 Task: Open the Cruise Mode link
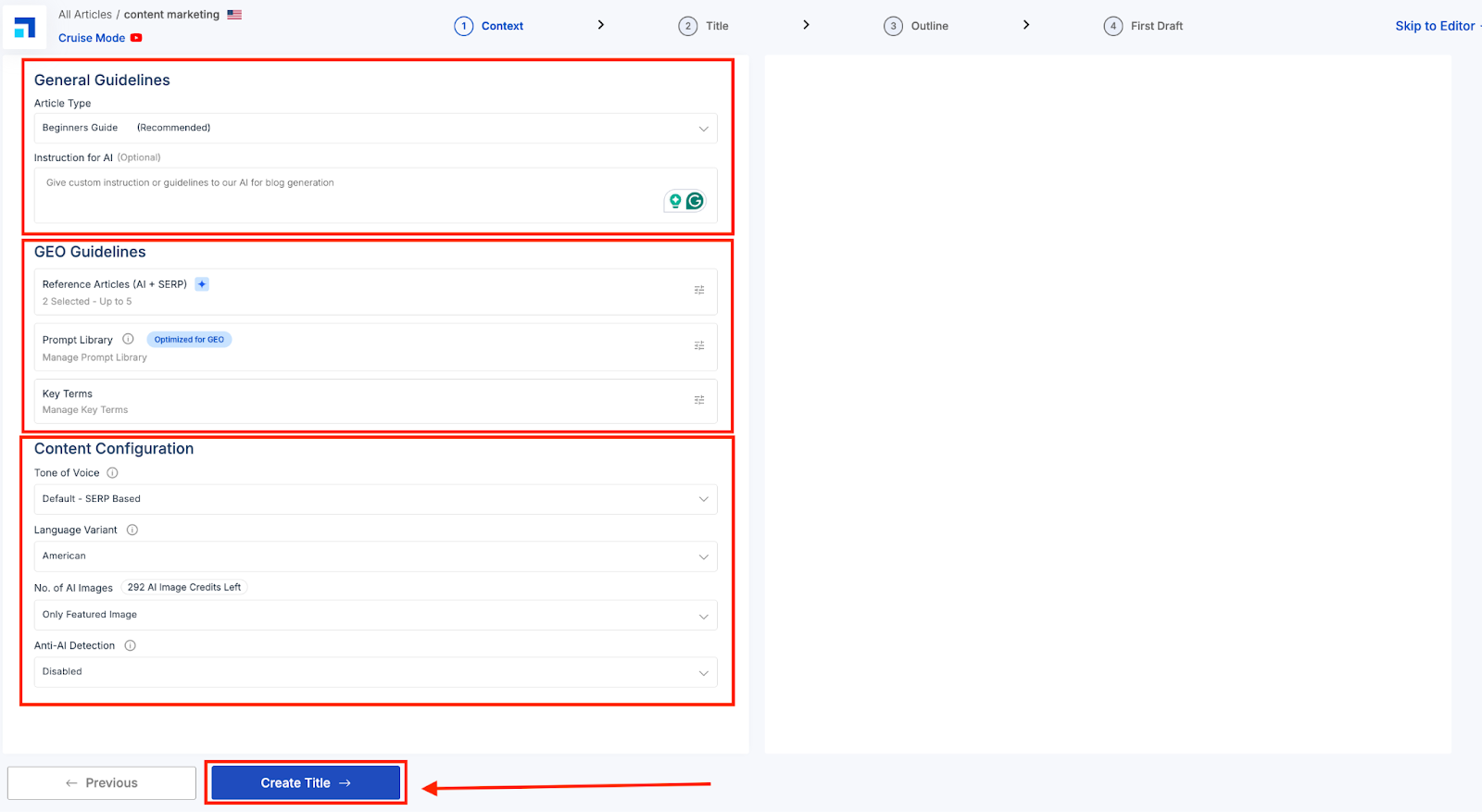pyautogui.click(x=92, y=38)
